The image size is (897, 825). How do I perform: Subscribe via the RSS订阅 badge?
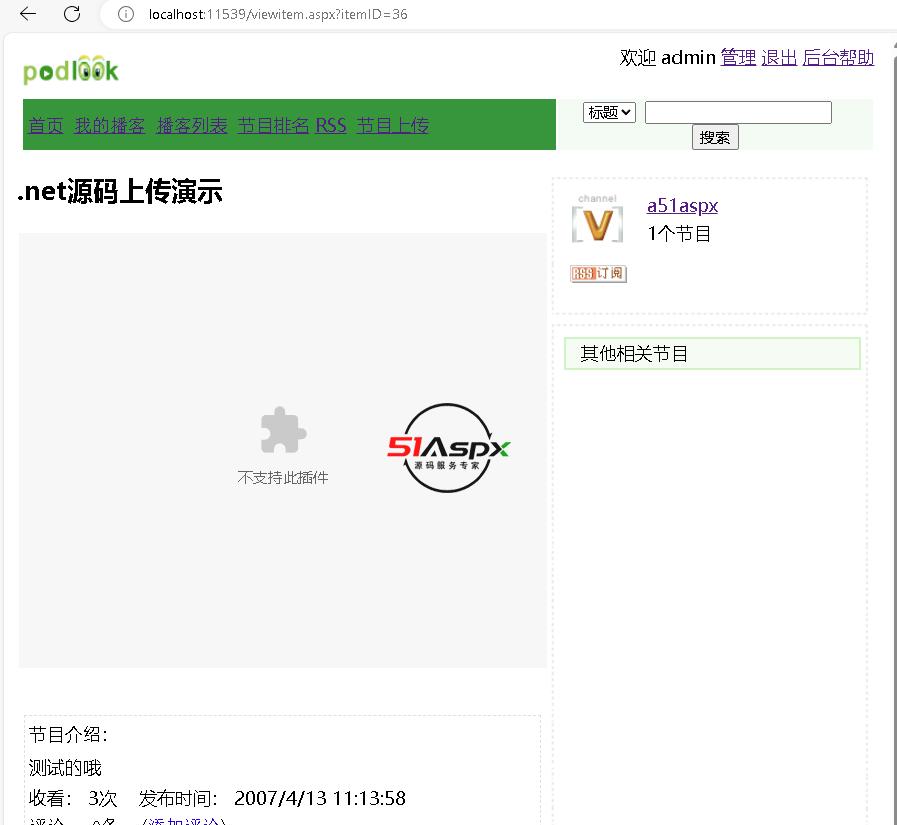pyautogui.click(x=598, y=273)
